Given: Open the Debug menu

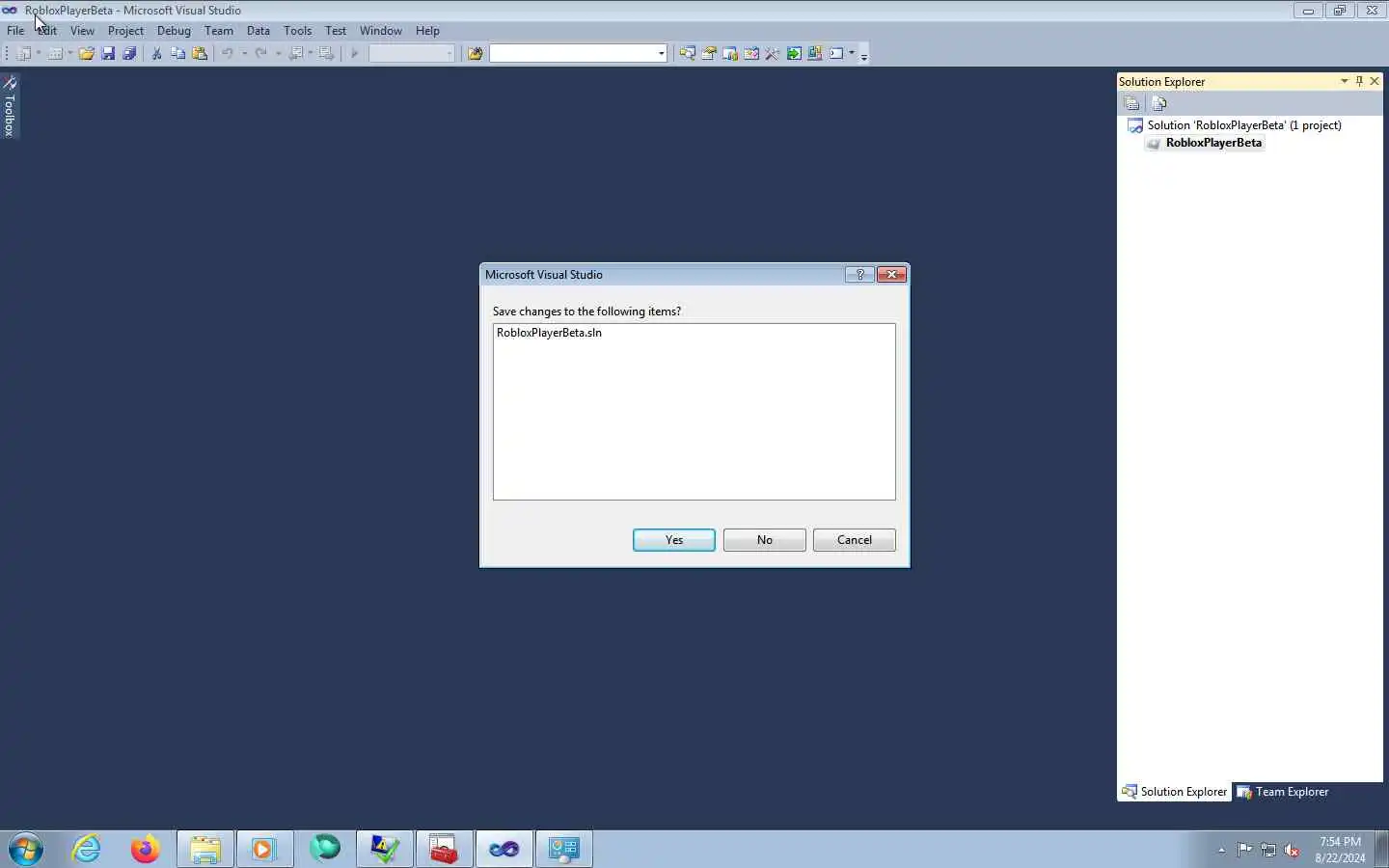Looking at the screenshot, I should [174, 31].
